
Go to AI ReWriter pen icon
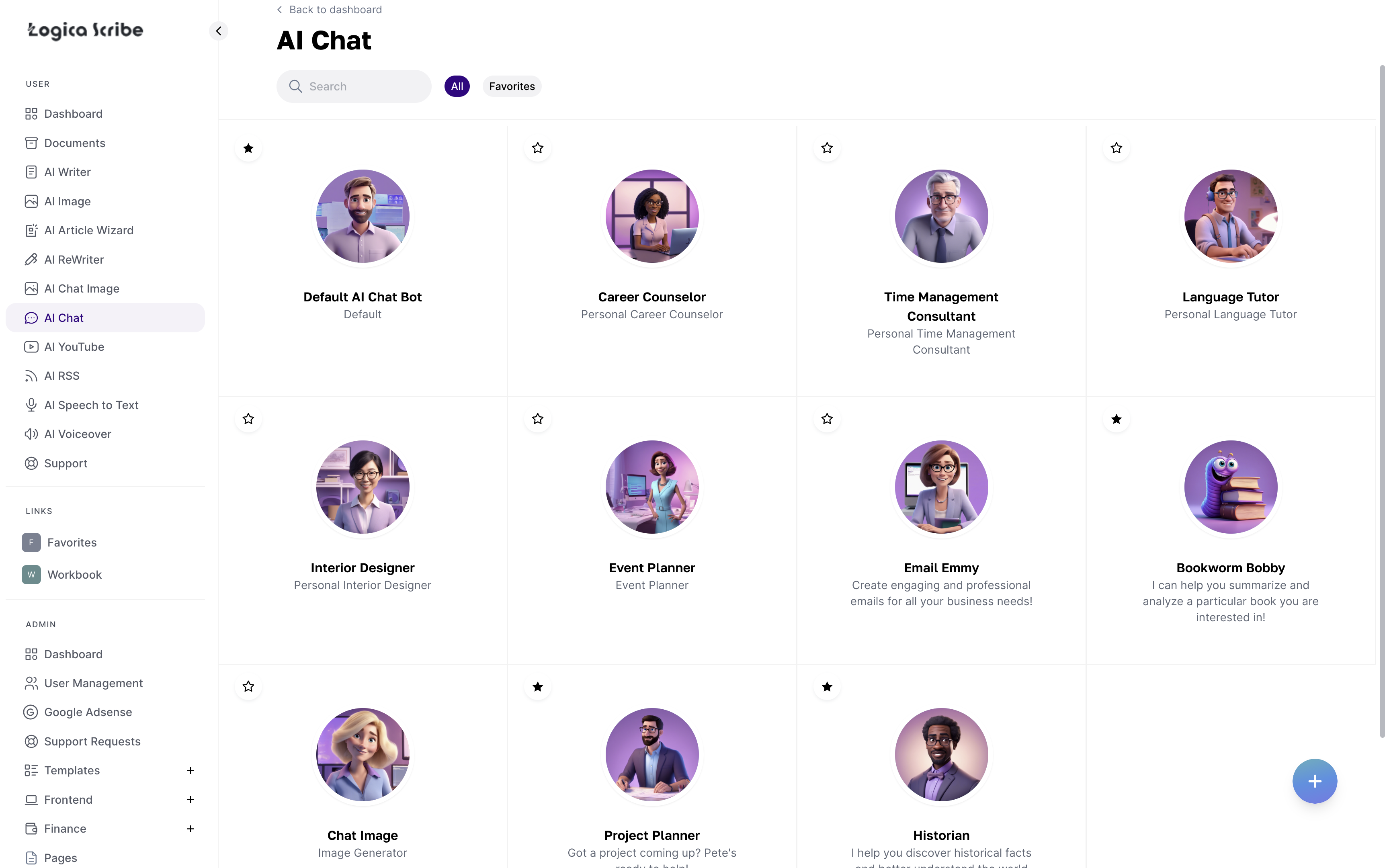pyautogui.click(x=31, y=260)
